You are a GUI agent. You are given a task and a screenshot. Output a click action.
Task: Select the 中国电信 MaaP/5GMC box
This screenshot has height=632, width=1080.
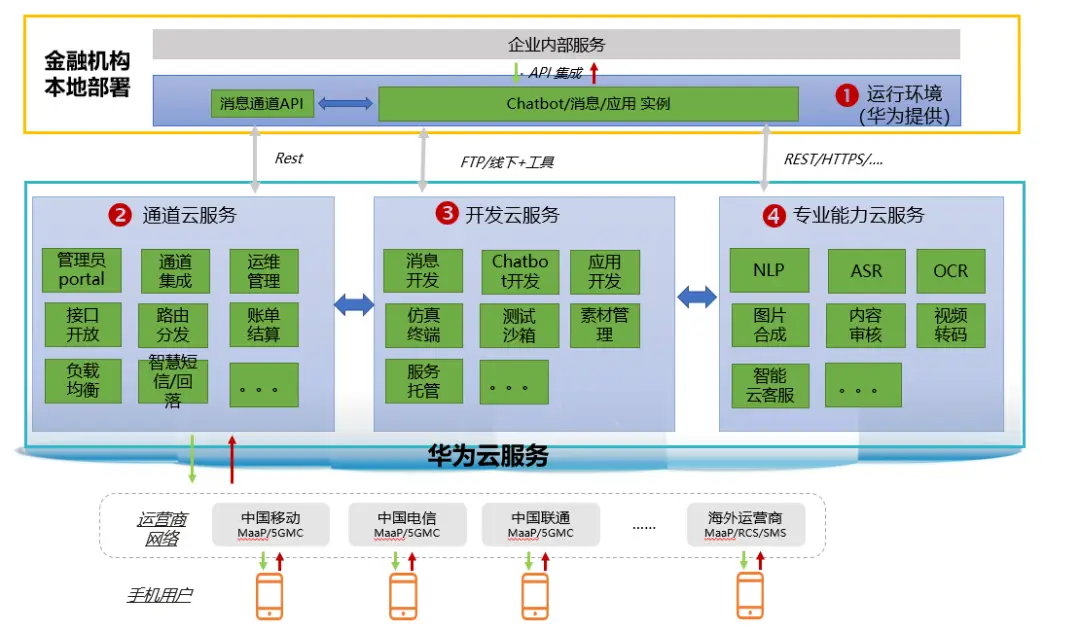[407, 525]
